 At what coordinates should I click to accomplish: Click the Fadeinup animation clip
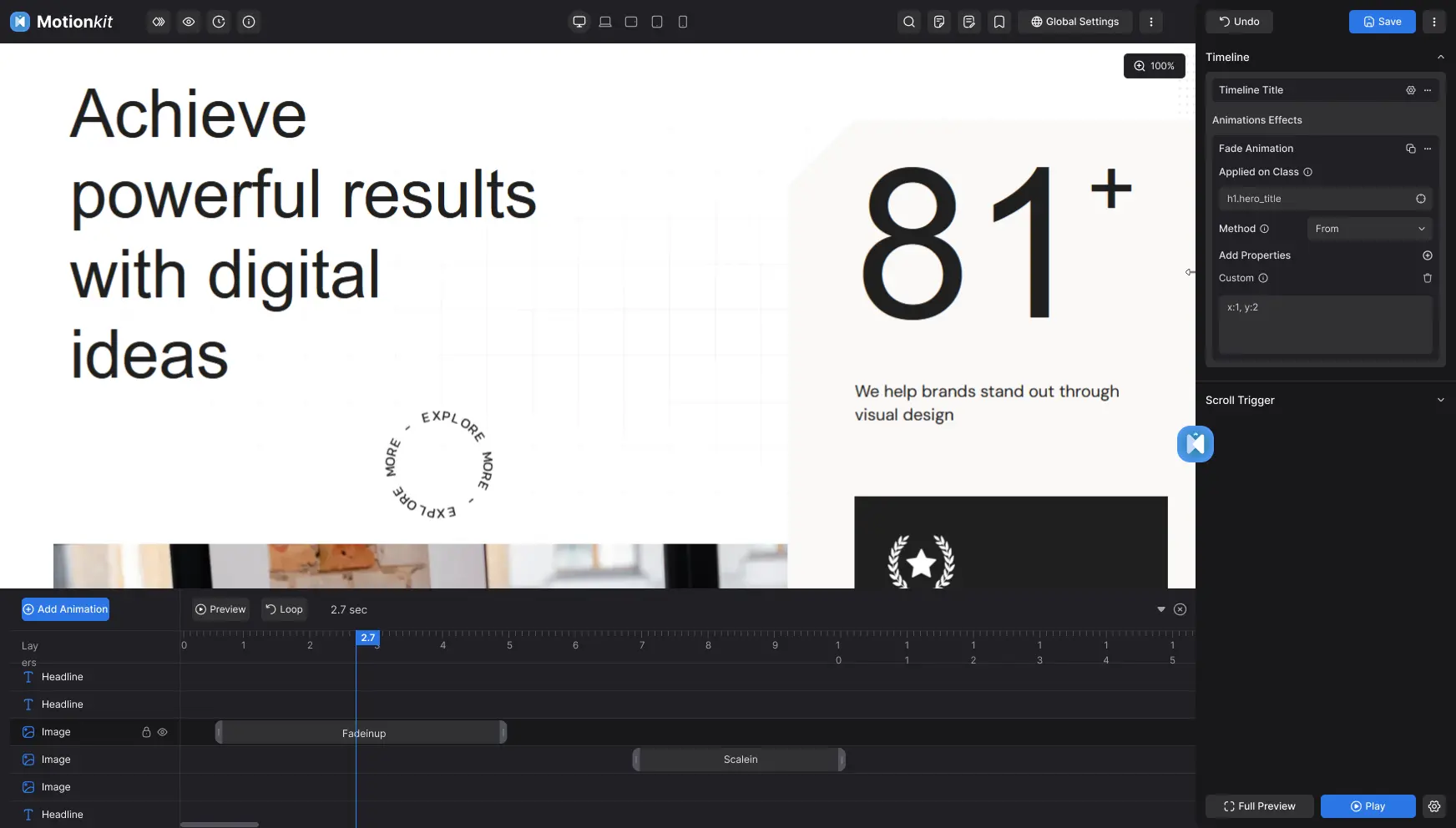click(x=361, y=733)
